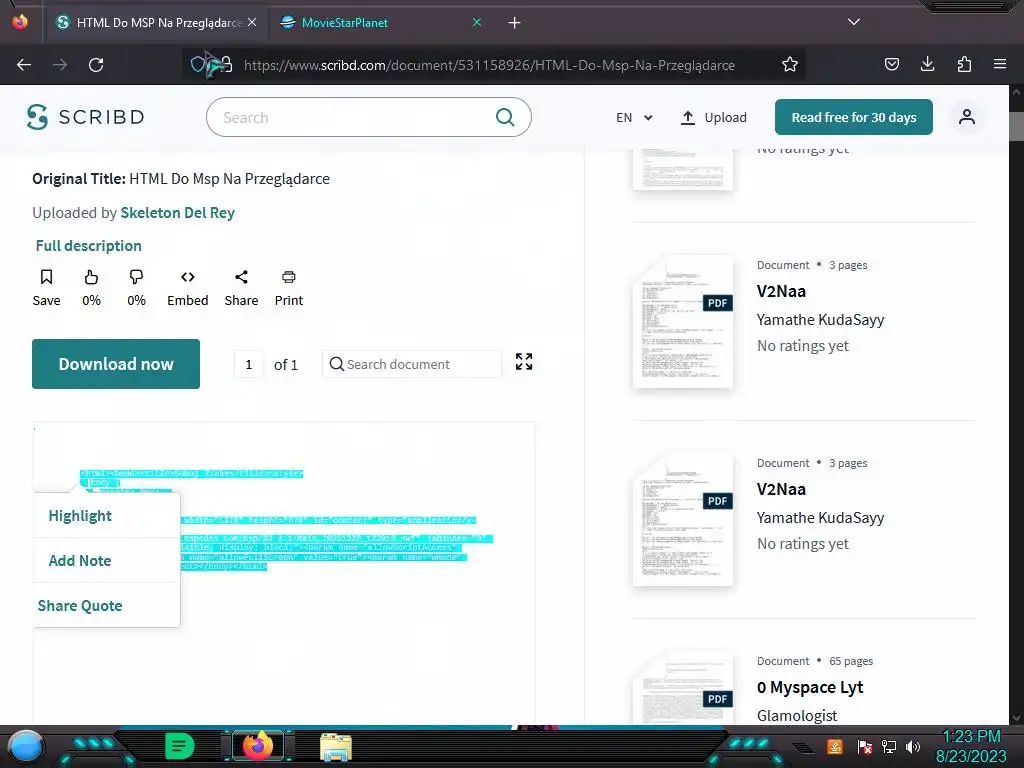Close the MovieStarPlanet tab
Image resolution: width=1024 pixels, height=768 pixels.
click(x=477, y=22)
